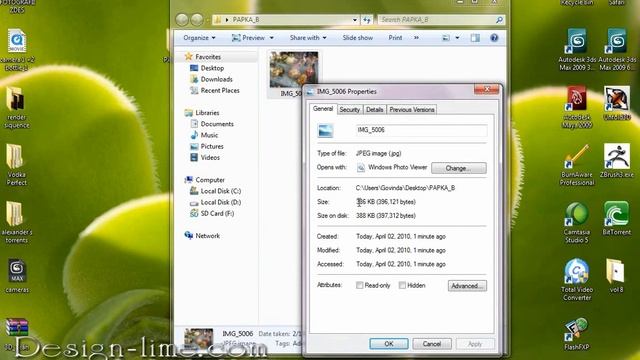Open the WinRAR archive icon on desktop
This screenshot has height=360, width=640.
tap(16, 334)
